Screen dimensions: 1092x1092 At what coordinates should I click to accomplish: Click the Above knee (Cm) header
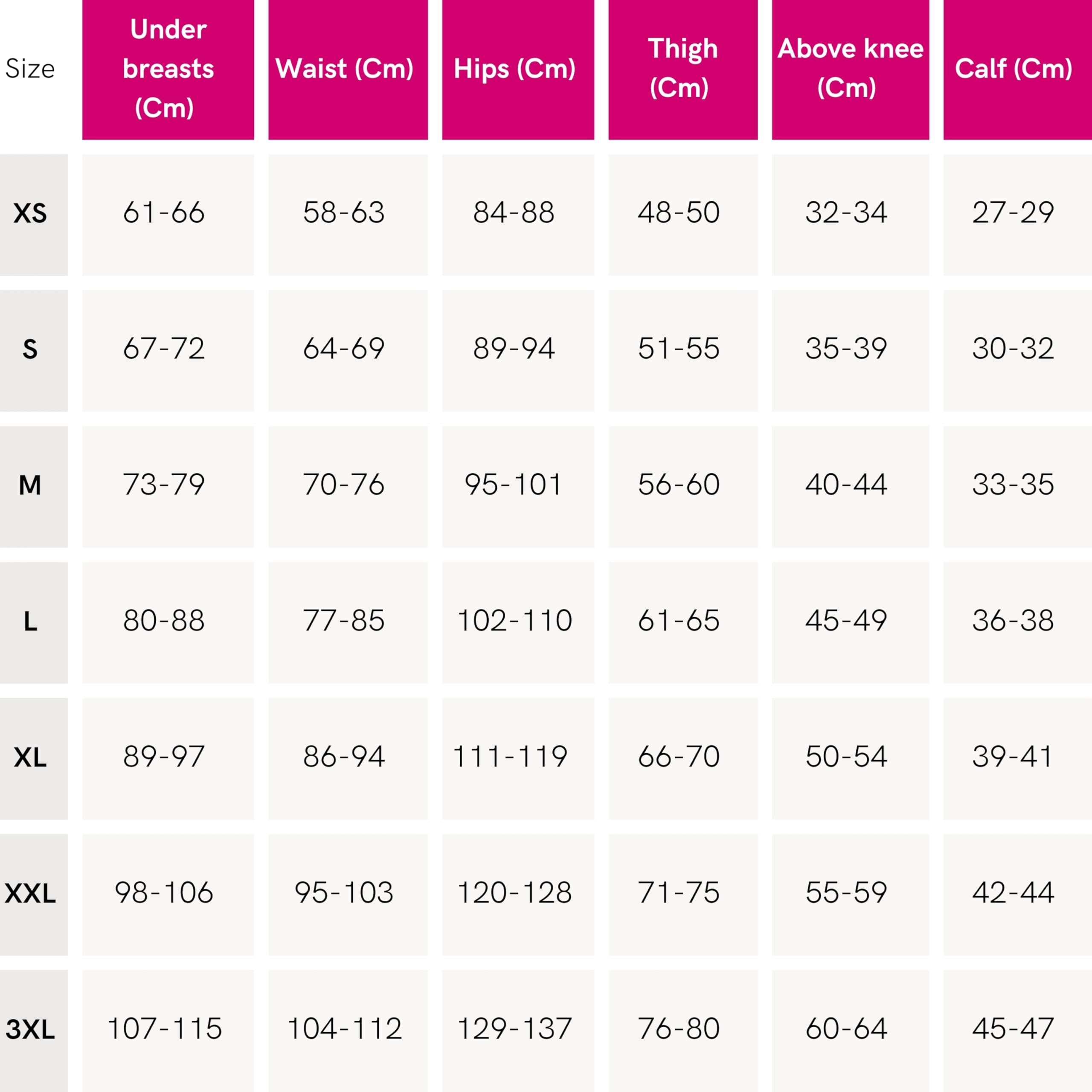850,69
